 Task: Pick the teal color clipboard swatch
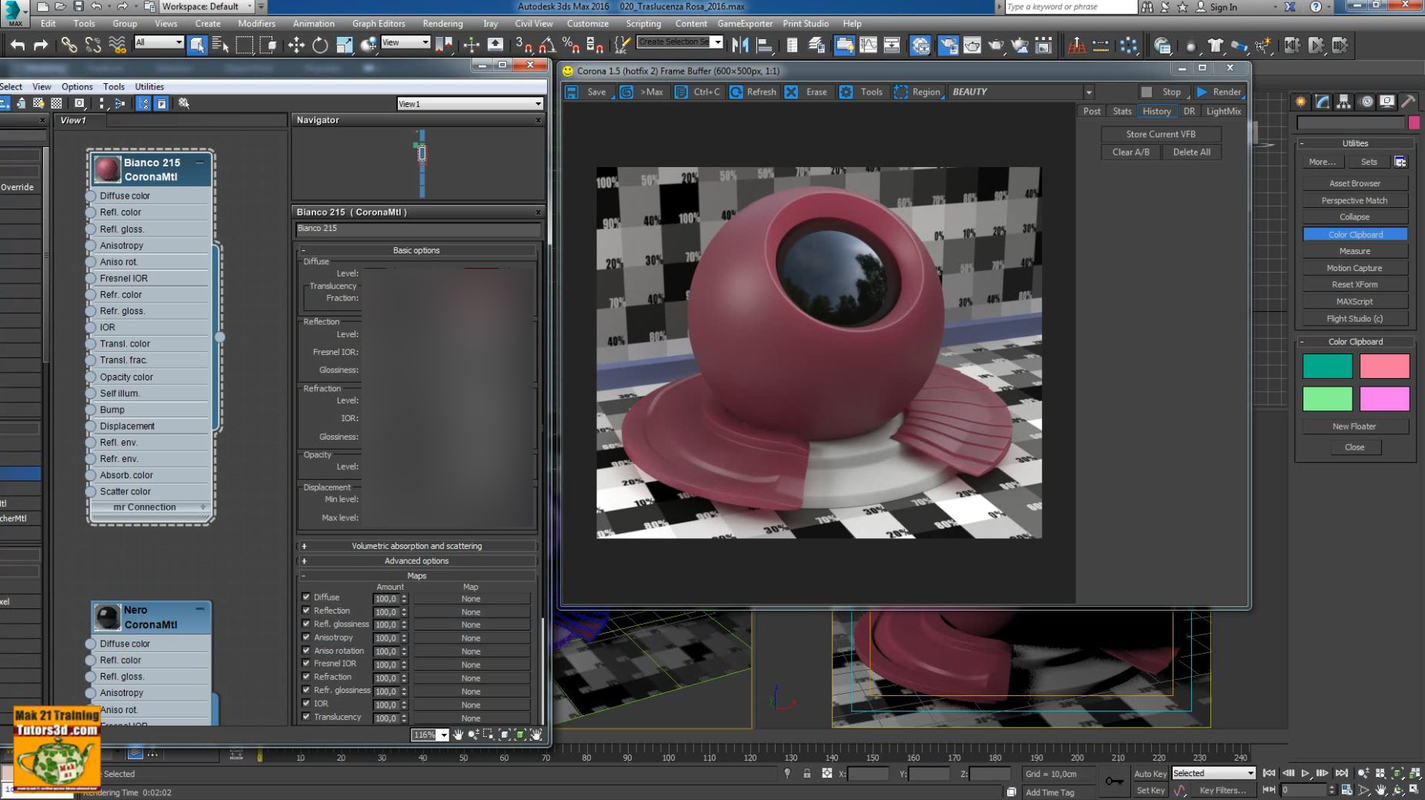coord(1327,366)
